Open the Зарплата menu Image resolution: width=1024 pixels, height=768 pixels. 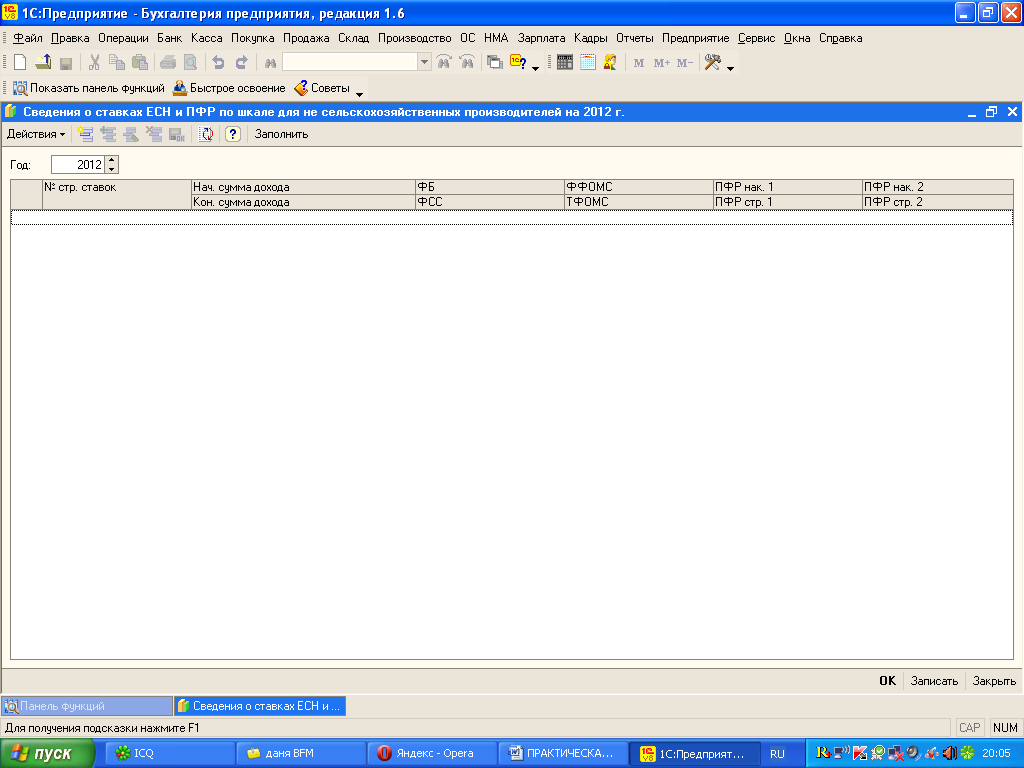point(541,38)
